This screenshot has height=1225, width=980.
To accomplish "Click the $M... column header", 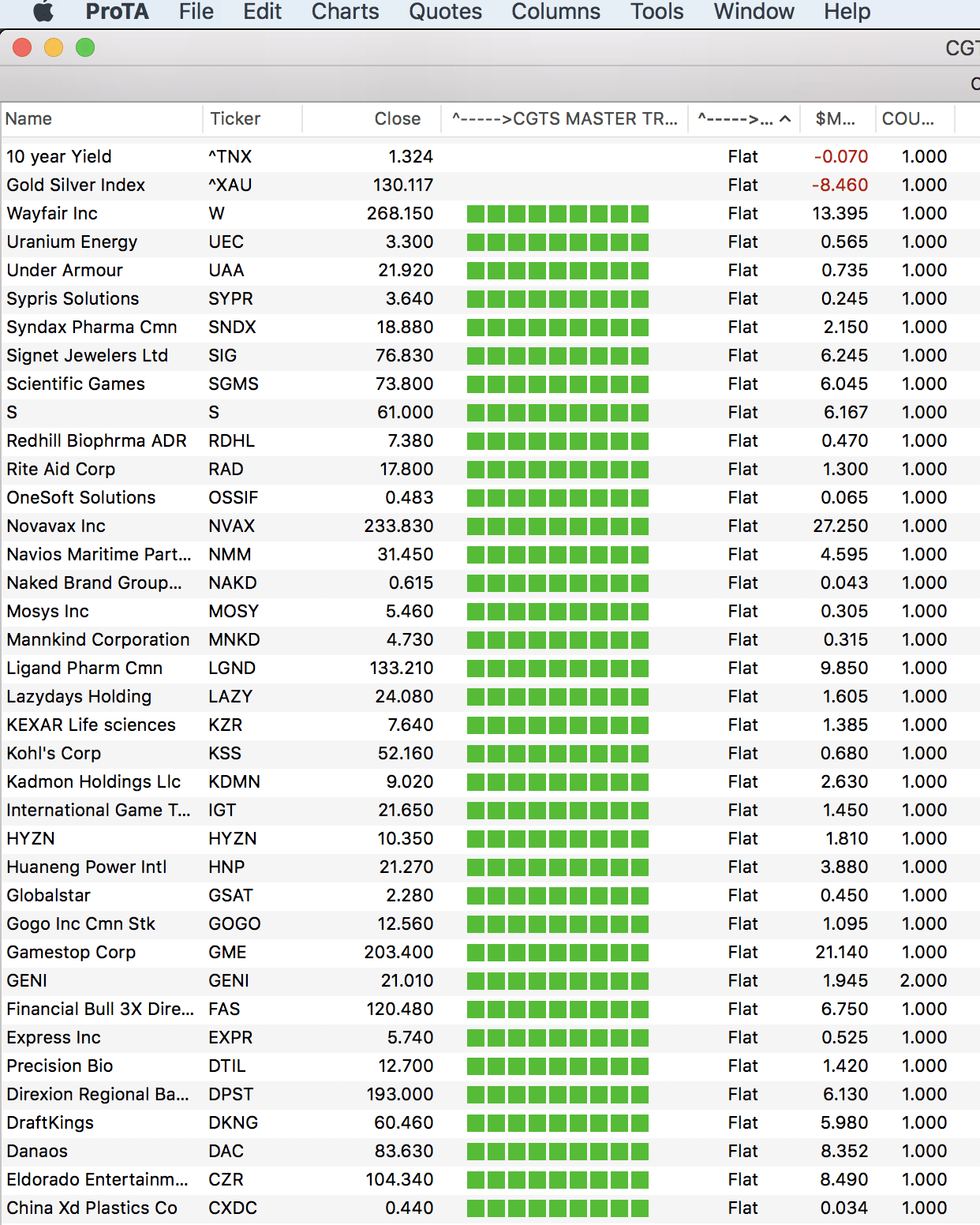I will pyautogui.click(x=836, y=119).
